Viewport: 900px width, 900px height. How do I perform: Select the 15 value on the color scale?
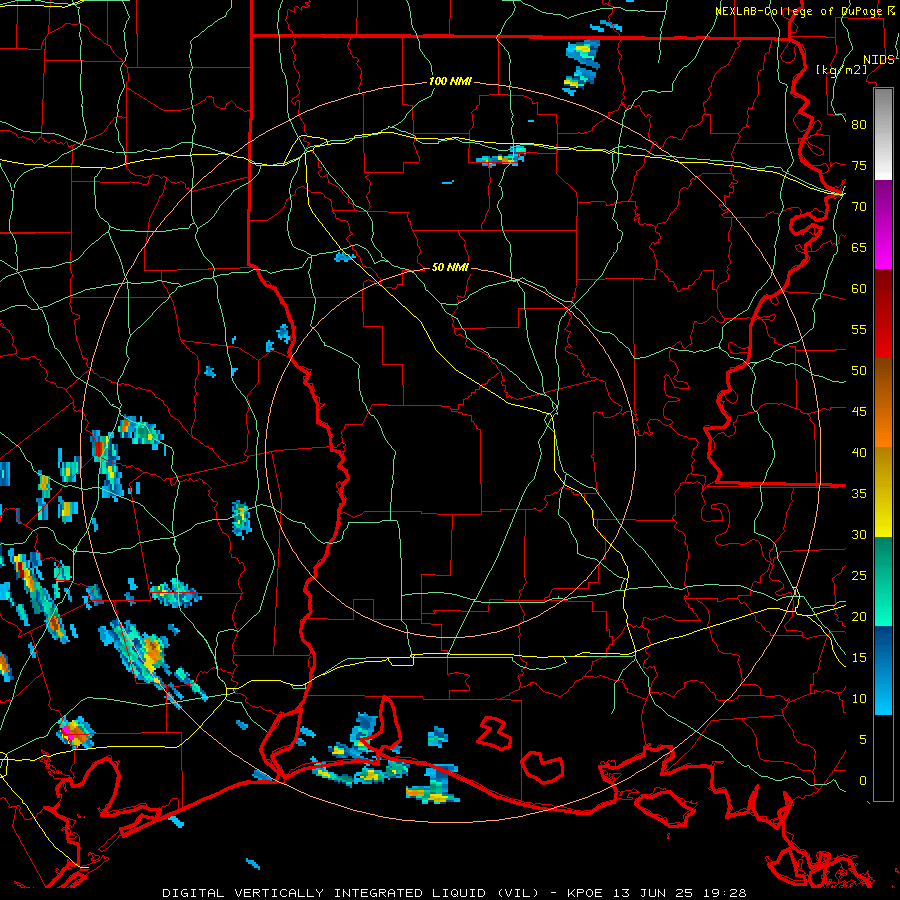pyautogui.click(x=859, y=658)
